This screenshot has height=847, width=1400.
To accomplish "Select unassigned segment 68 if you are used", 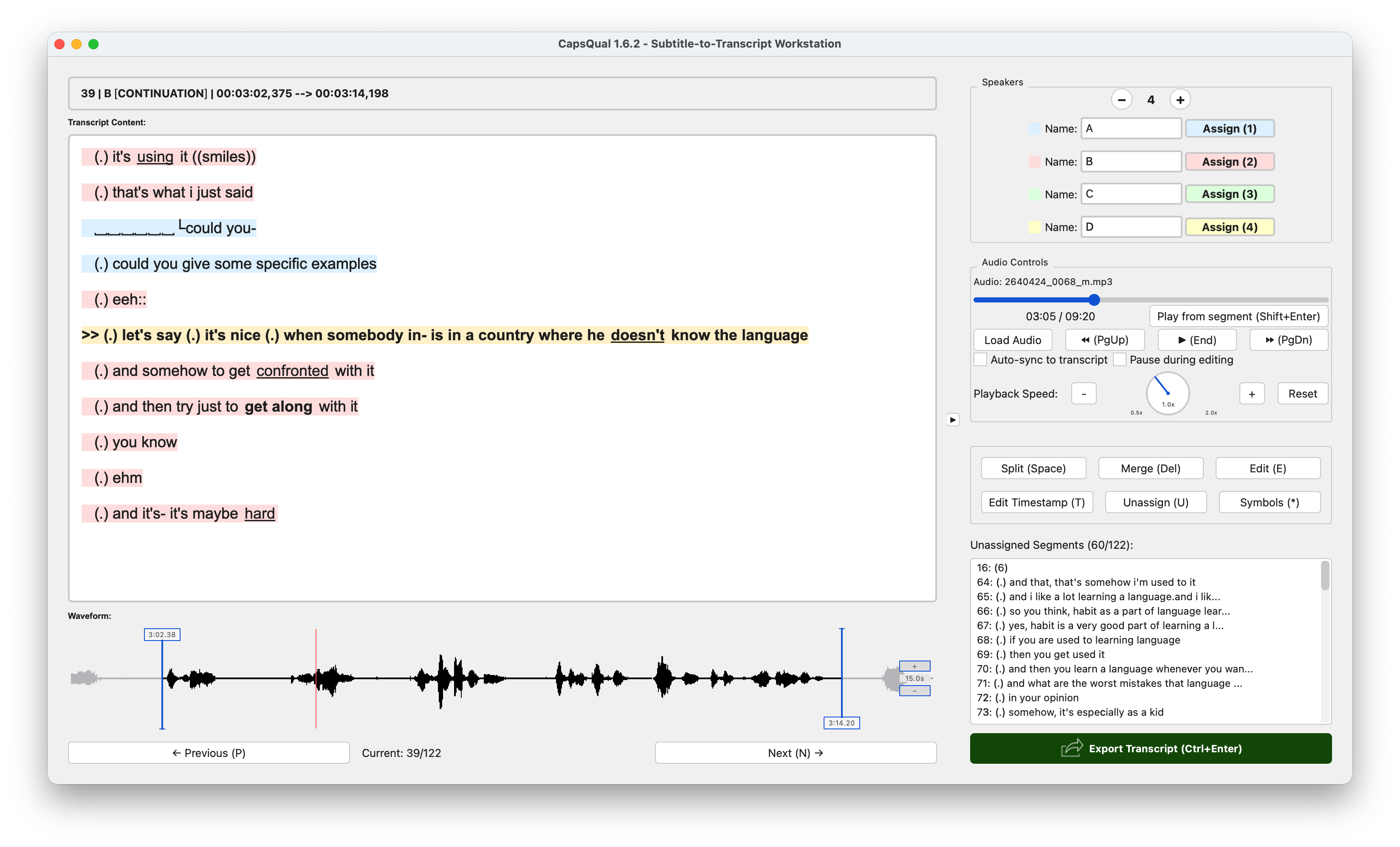I will (x=1146, y=640).
